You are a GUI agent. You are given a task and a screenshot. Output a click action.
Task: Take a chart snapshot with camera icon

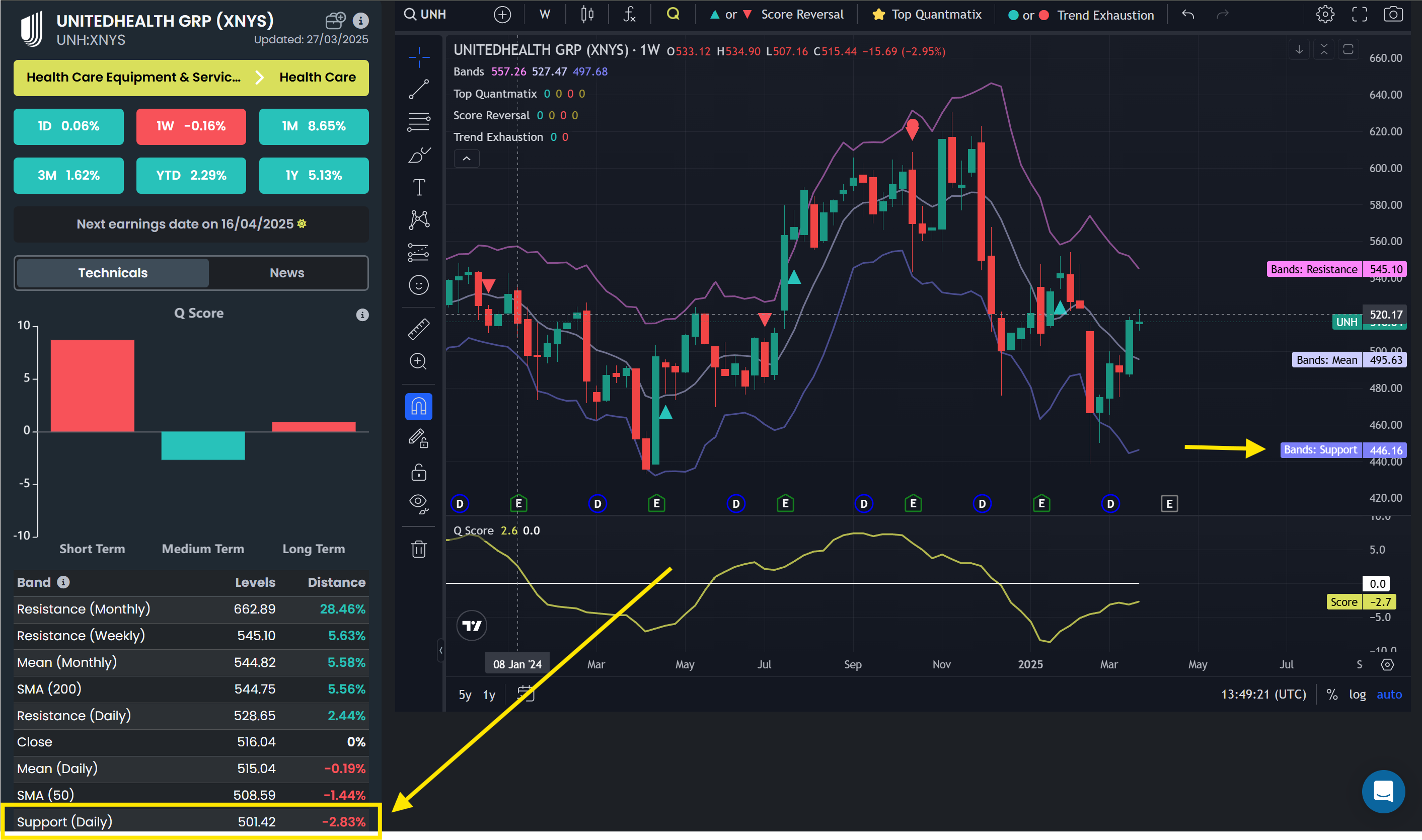coord(1393,14)
